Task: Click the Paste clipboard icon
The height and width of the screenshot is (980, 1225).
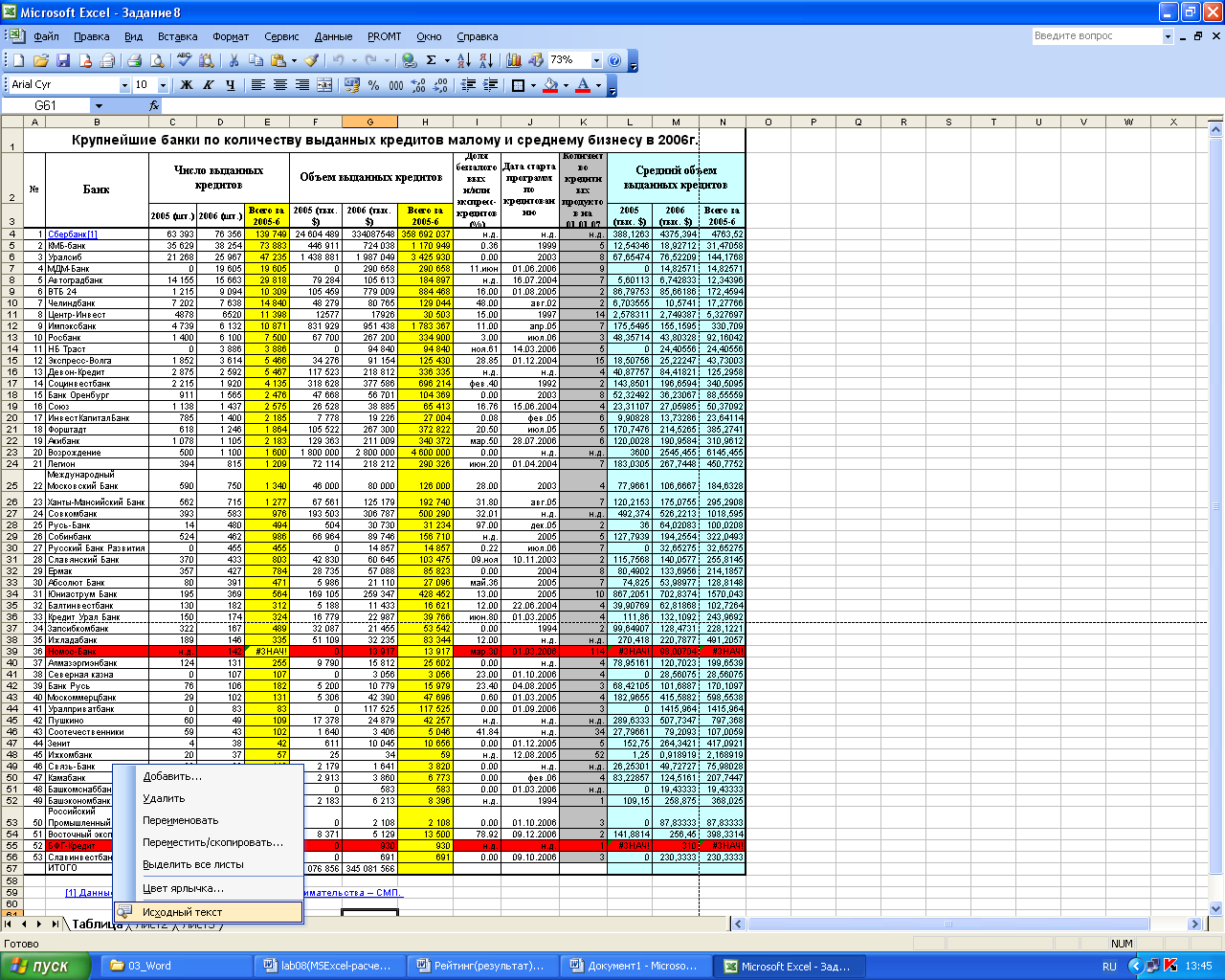Action: 278,60
